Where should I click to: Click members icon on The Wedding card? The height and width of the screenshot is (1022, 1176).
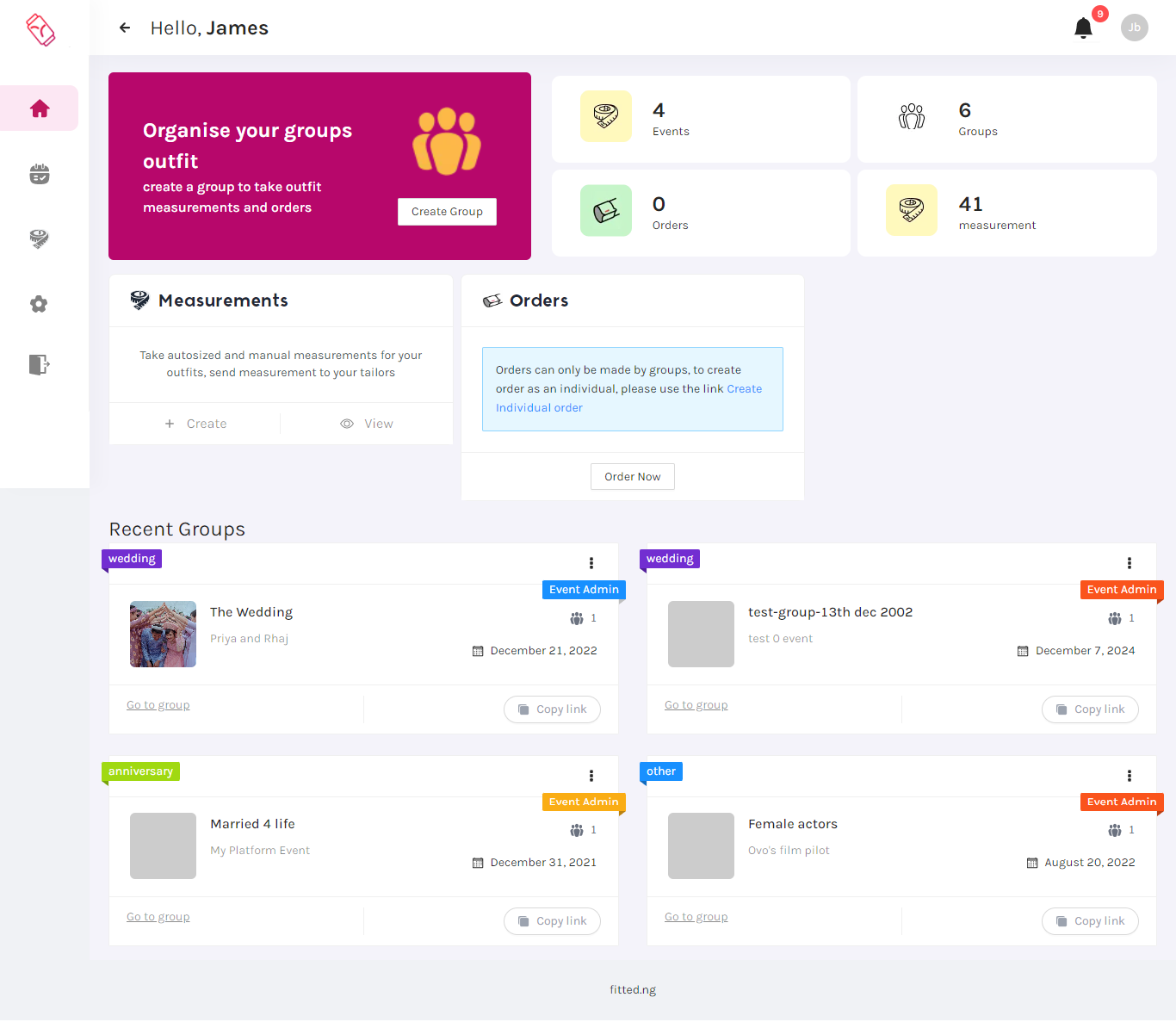tap(577, 618)
